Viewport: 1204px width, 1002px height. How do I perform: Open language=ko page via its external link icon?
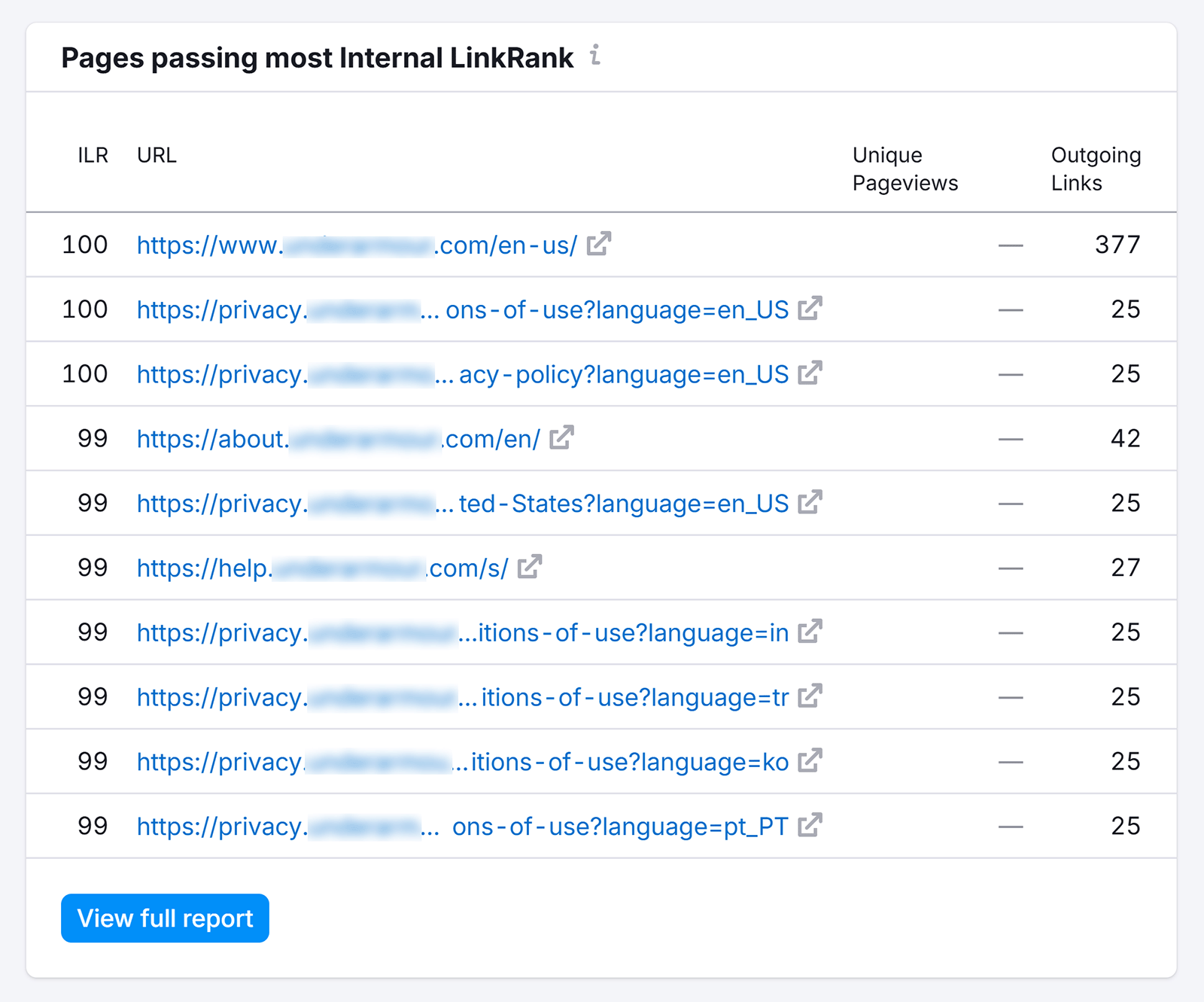(809, 761)
